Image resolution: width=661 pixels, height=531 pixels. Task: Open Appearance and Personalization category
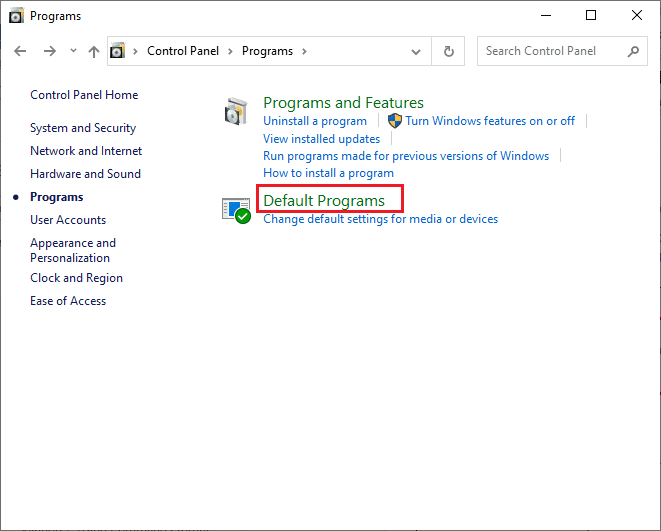(73, 250)
